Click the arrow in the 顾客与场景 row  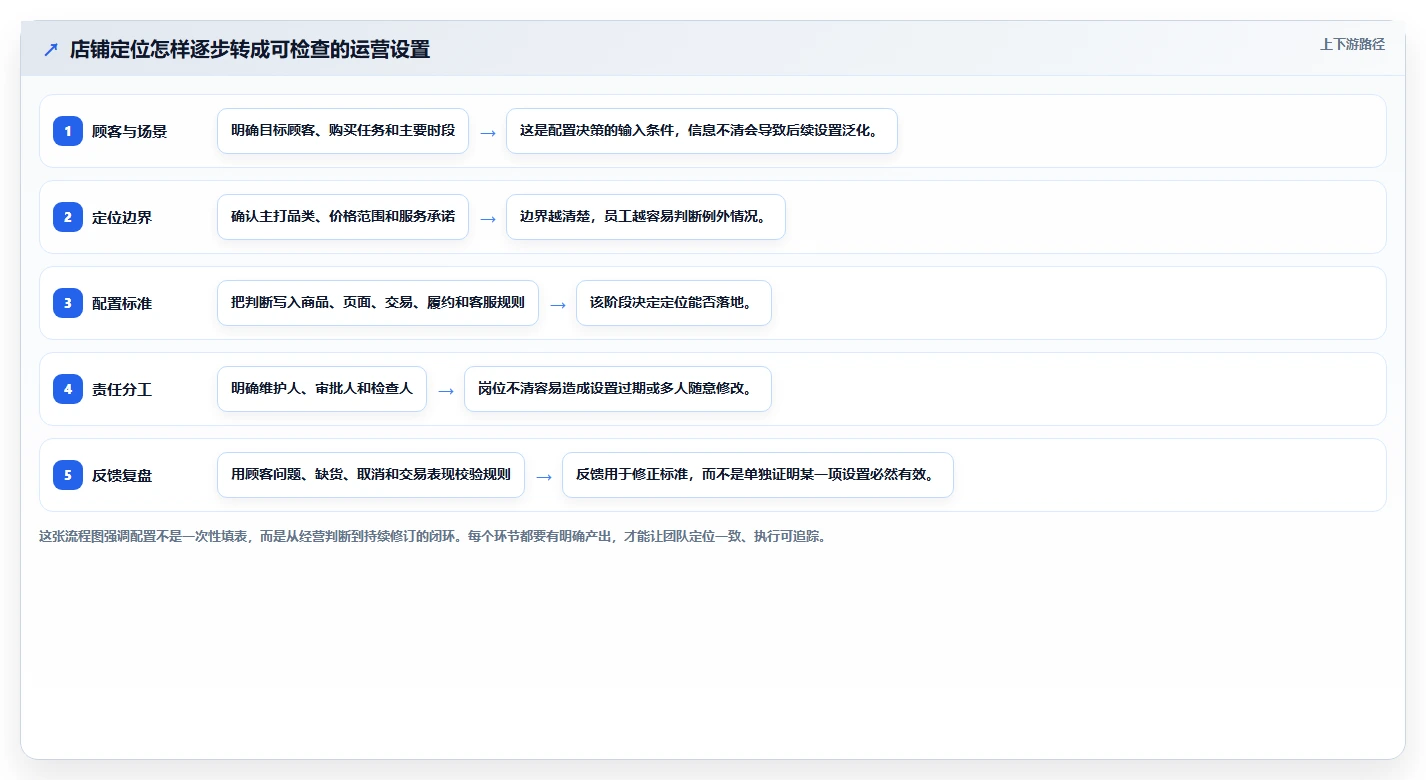(x=488, y=132)
